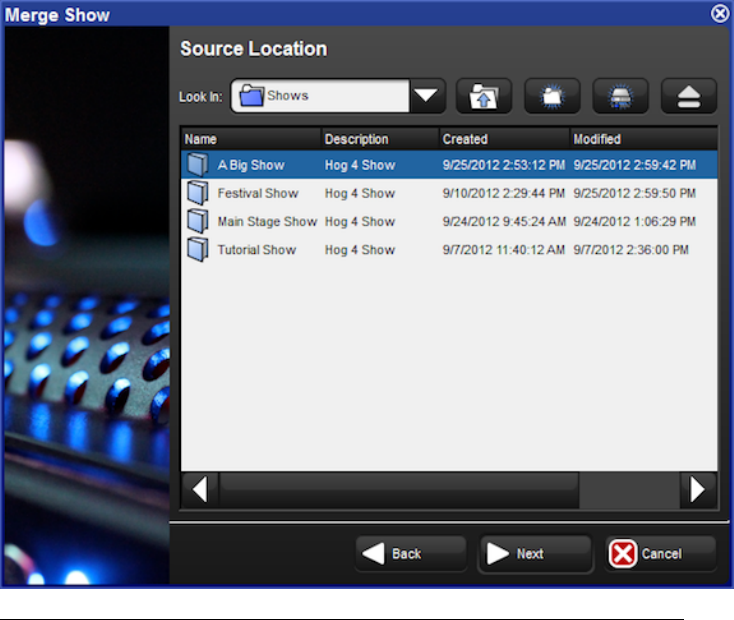Create a new folder
This screenshot has width=734, height=620.
pyautogui.click(x=552, y=96)
